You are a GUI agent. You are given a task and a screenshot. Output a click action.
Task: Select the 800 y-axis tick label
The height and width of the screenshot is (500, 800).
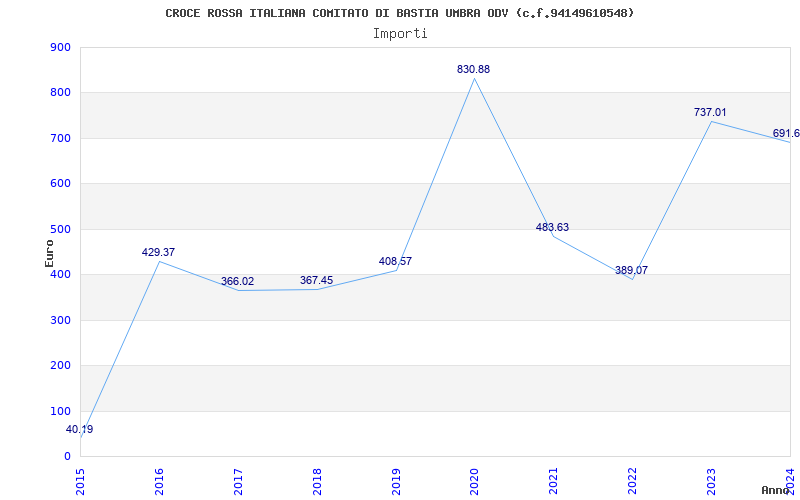pos(60,93)
